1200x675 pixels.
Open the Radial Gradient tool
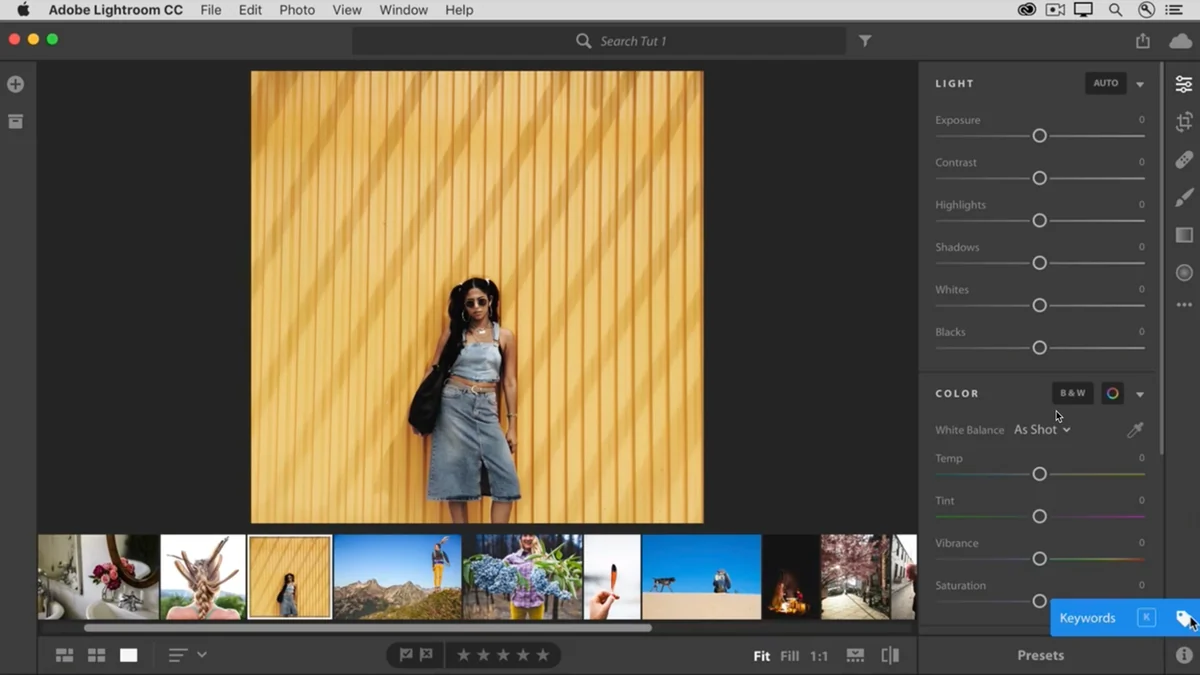click(x=1184, y=273)
